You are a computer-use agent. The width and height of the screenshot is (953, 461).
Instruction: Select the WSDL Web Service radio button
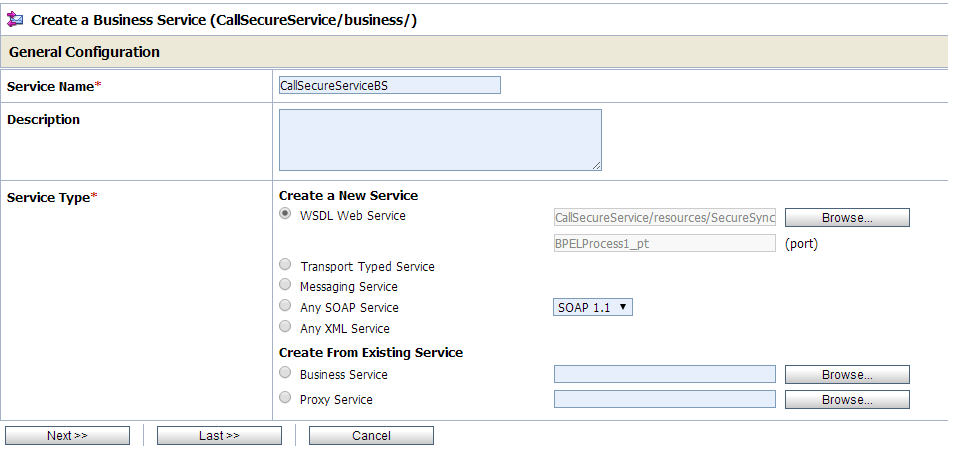pyautogui.click(x=285, y=213)
